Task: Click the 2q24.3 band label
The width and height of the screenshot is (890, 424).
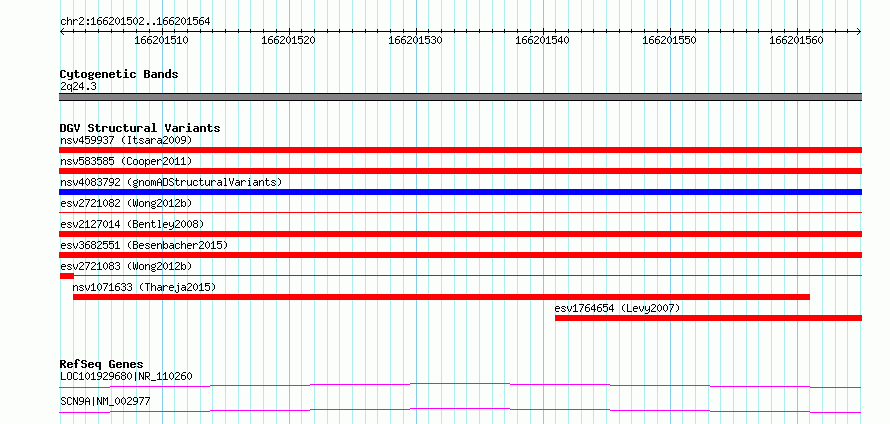Action: (x=78, y=86)
